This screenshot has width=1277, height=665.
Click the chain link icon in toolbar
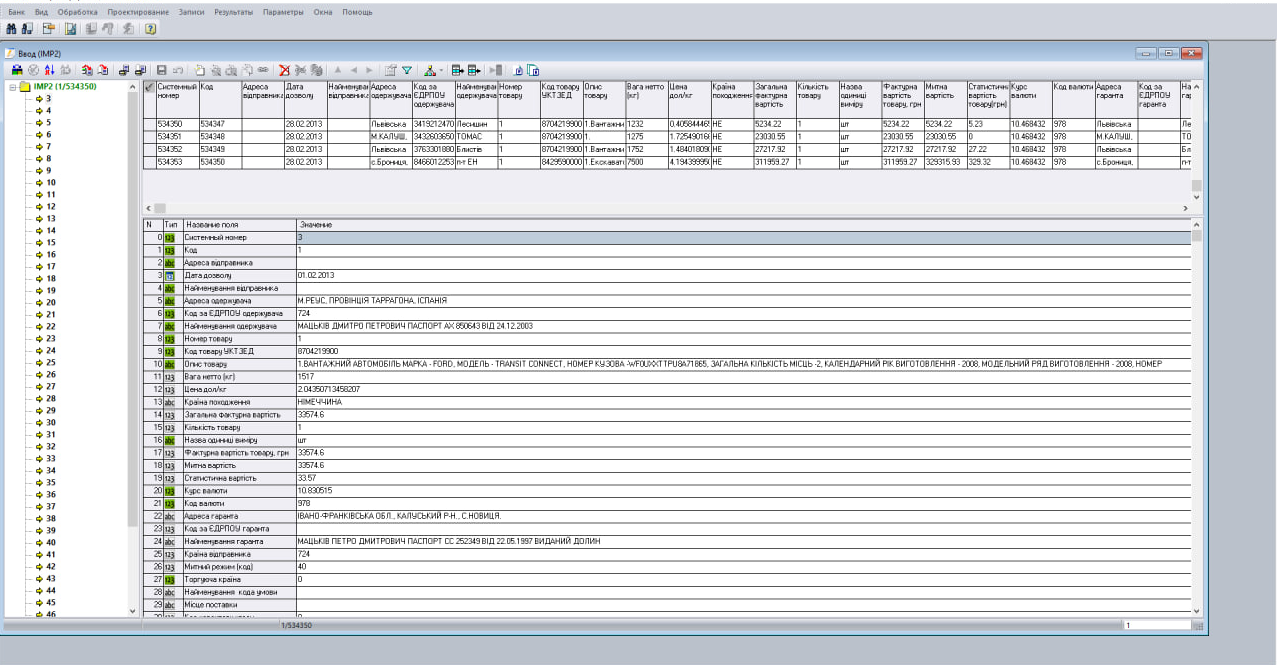click(263, 70)
